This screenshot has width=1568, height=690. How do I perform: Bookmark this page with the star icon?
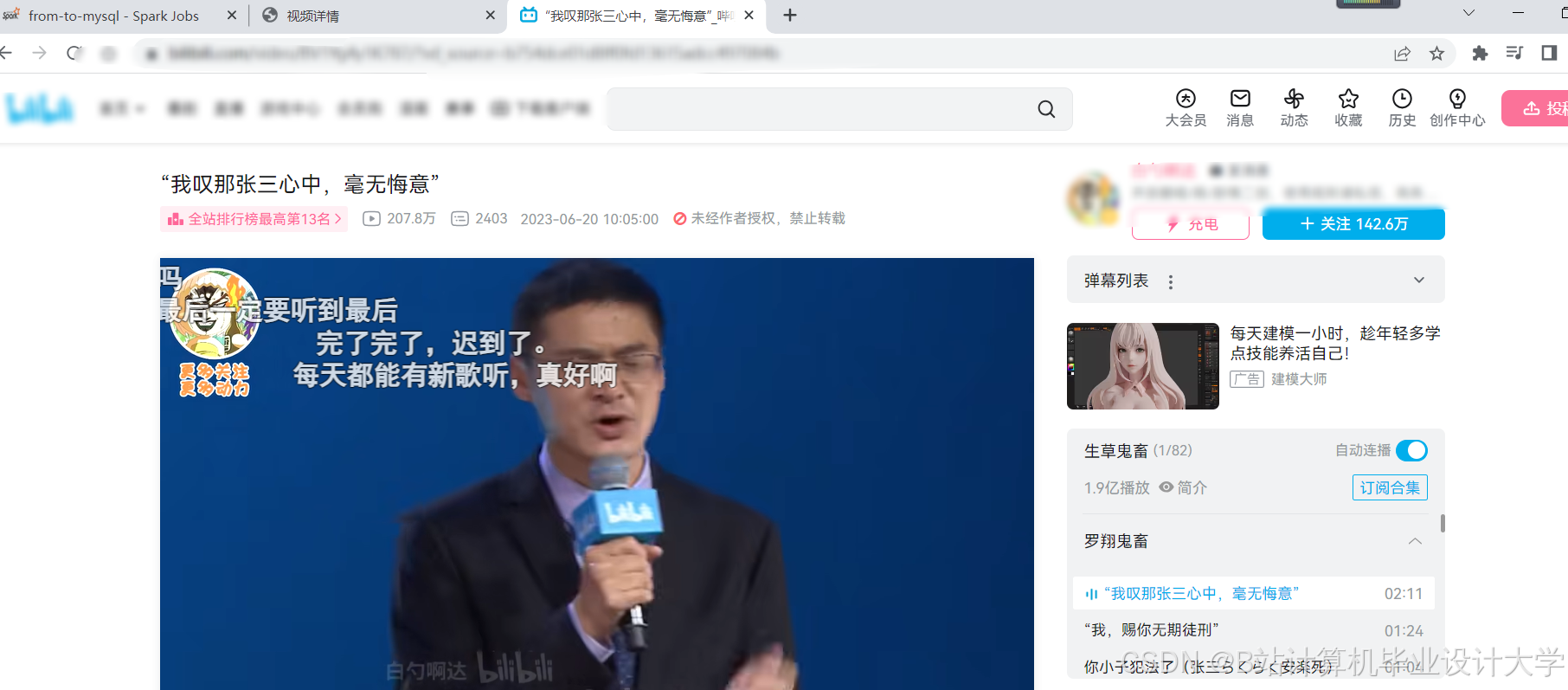point(1436,54)
